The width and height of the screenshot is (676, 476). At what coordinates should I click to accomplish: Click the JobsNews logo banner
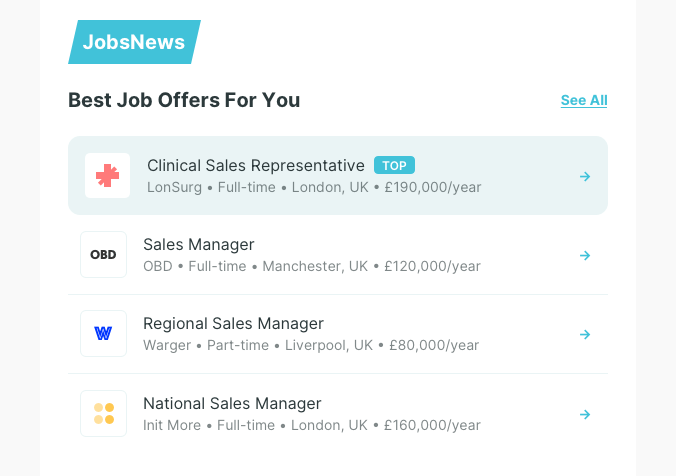tap(134, 42)
